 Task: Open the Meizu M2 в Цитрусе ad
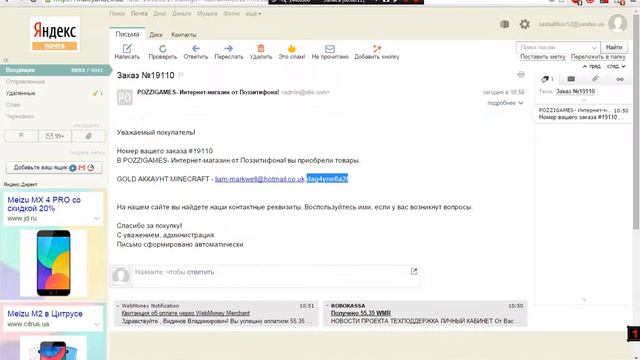(45, 313)
